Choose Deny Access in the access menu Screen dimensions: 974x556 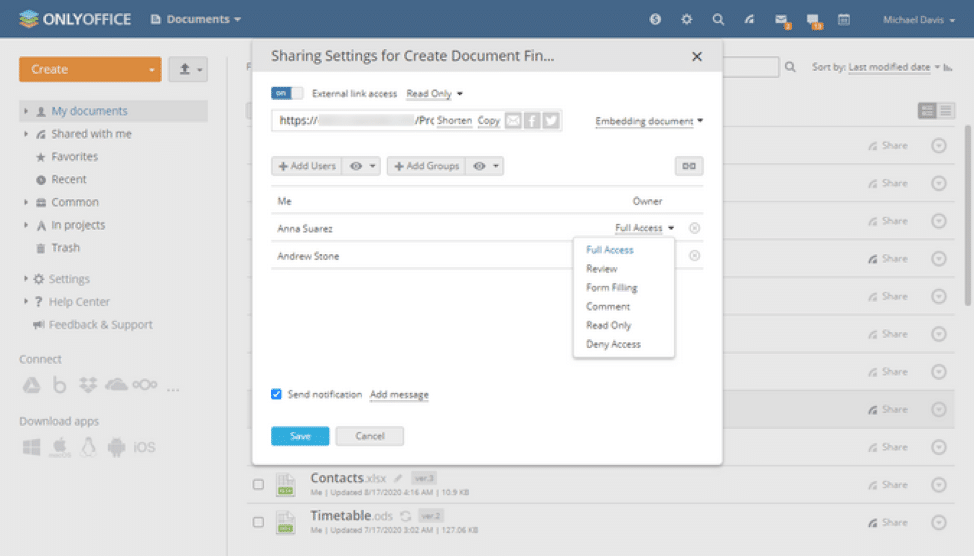pos(613,344)
